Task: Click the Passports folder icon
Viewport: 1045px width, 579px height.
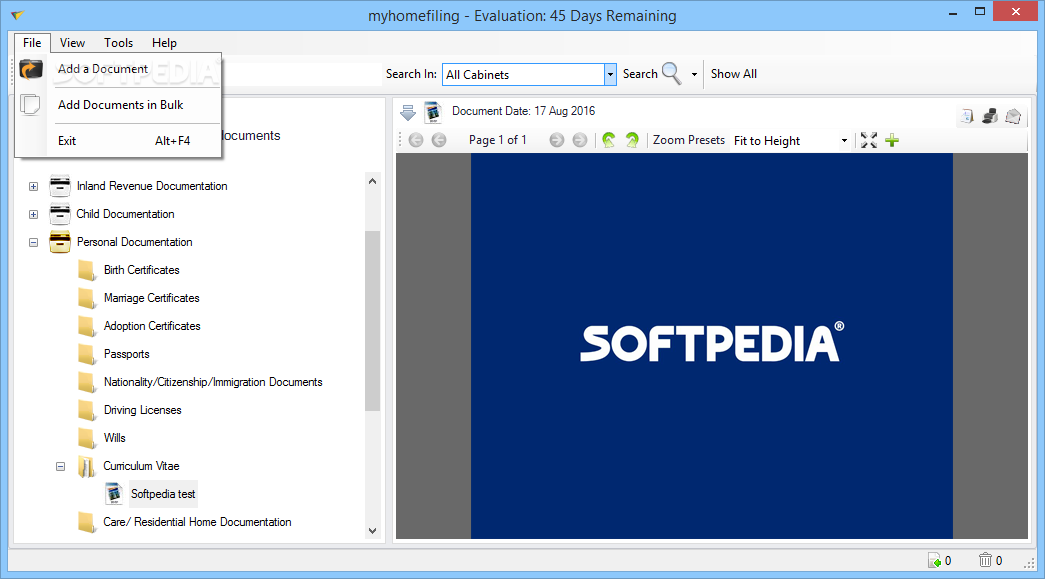Action: coord(87,354)
